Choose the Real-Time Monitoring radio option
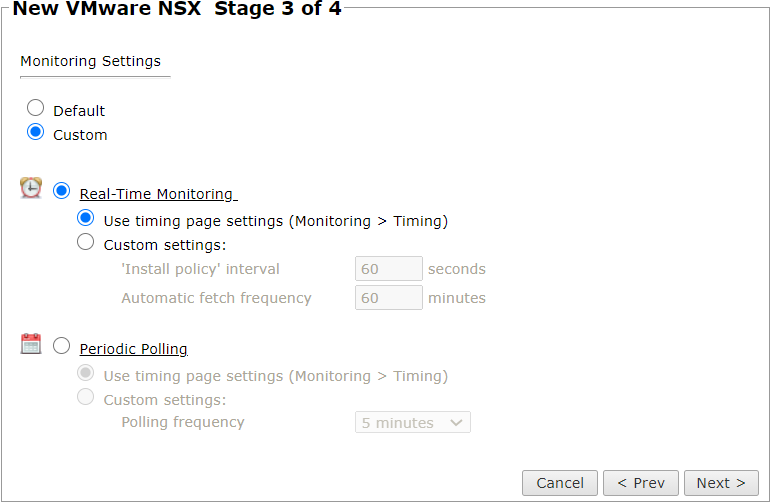 [x=62, y=191]
